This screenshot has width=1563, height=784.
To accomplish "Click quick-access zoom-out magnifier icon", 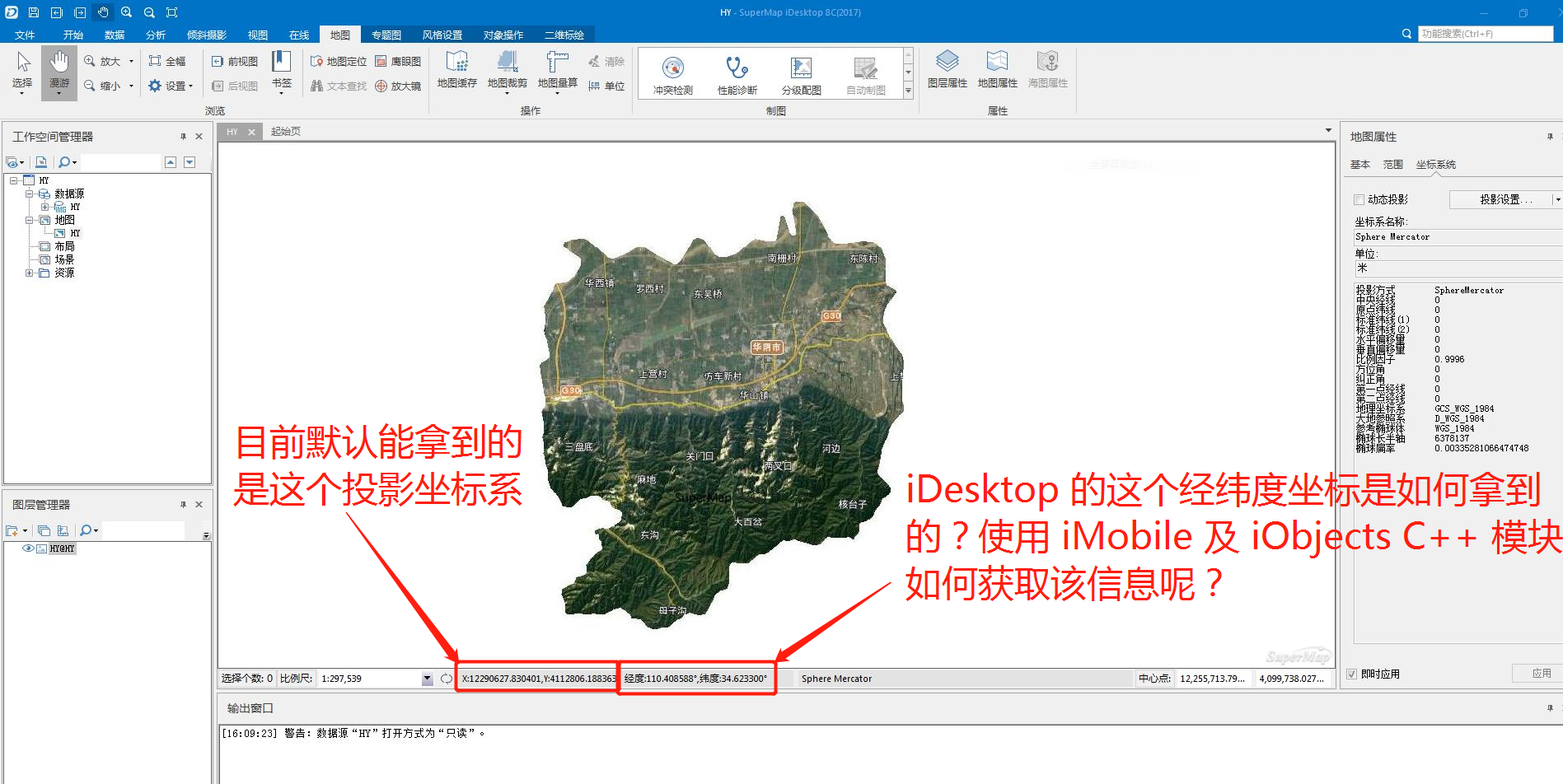I will tap(149, 12).
